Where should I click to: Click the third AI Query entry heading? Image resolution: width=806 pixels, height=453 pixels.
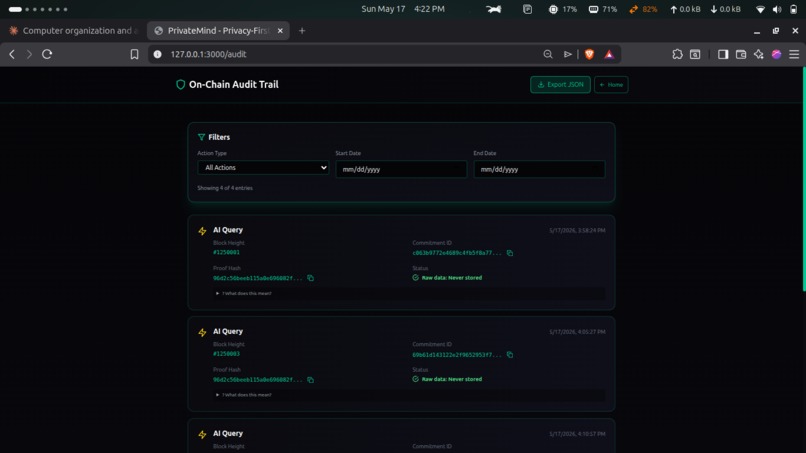click(228, 433)
